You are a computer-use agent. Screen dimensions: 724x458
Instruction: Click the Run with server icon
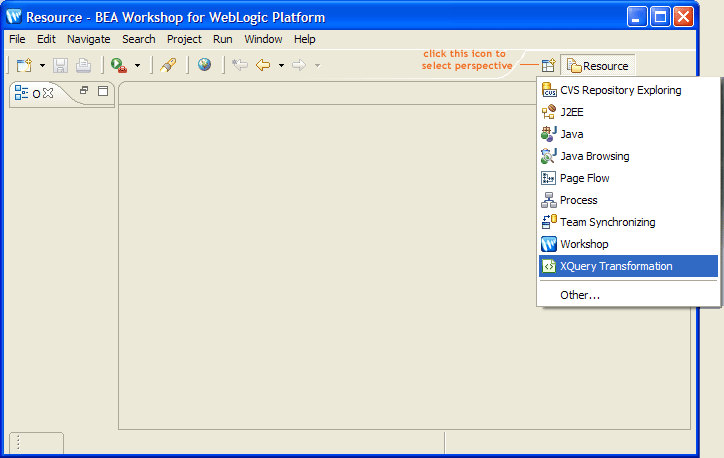pos(119,65)
